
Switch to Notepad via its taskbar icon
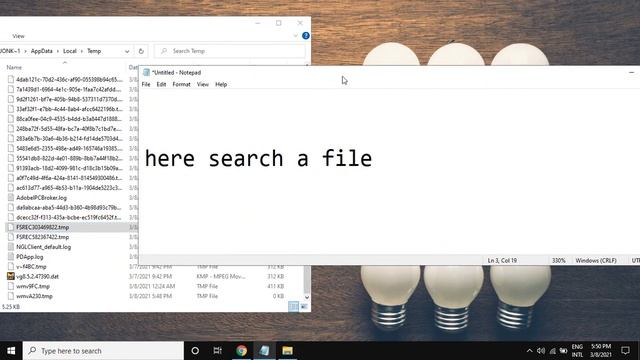[x=264, y=351]
